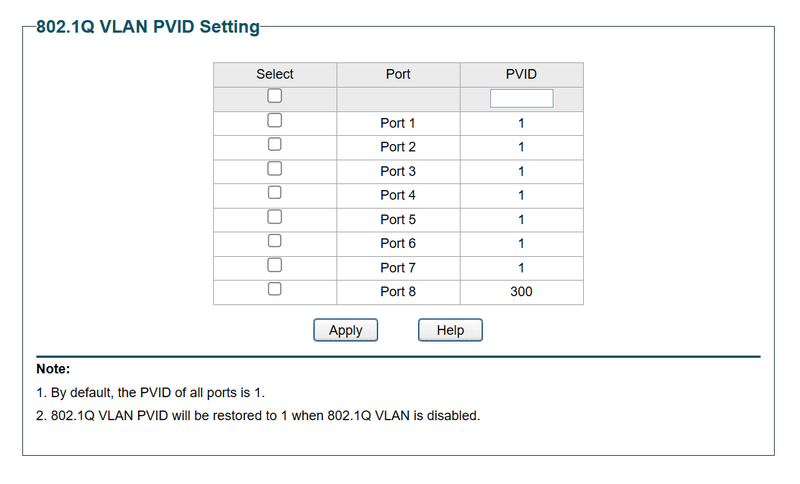The width and height of the screenshot is (800, 484).
Task: Click the Port 8 label cell
Action: pos(398,292)
